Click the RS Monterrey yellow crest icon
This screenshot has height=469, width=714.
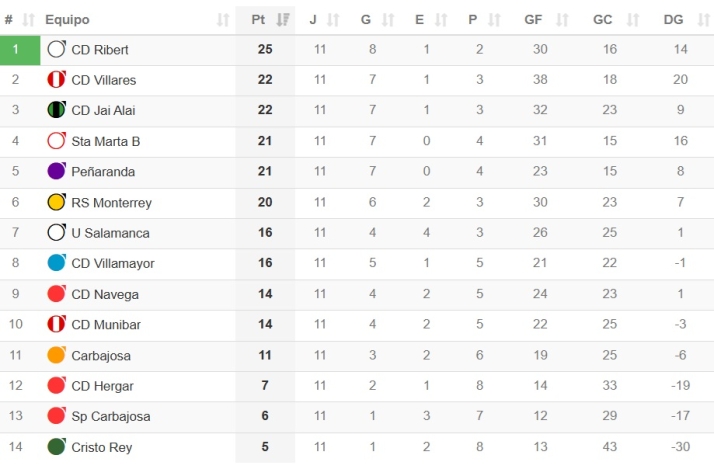(57, 202)
